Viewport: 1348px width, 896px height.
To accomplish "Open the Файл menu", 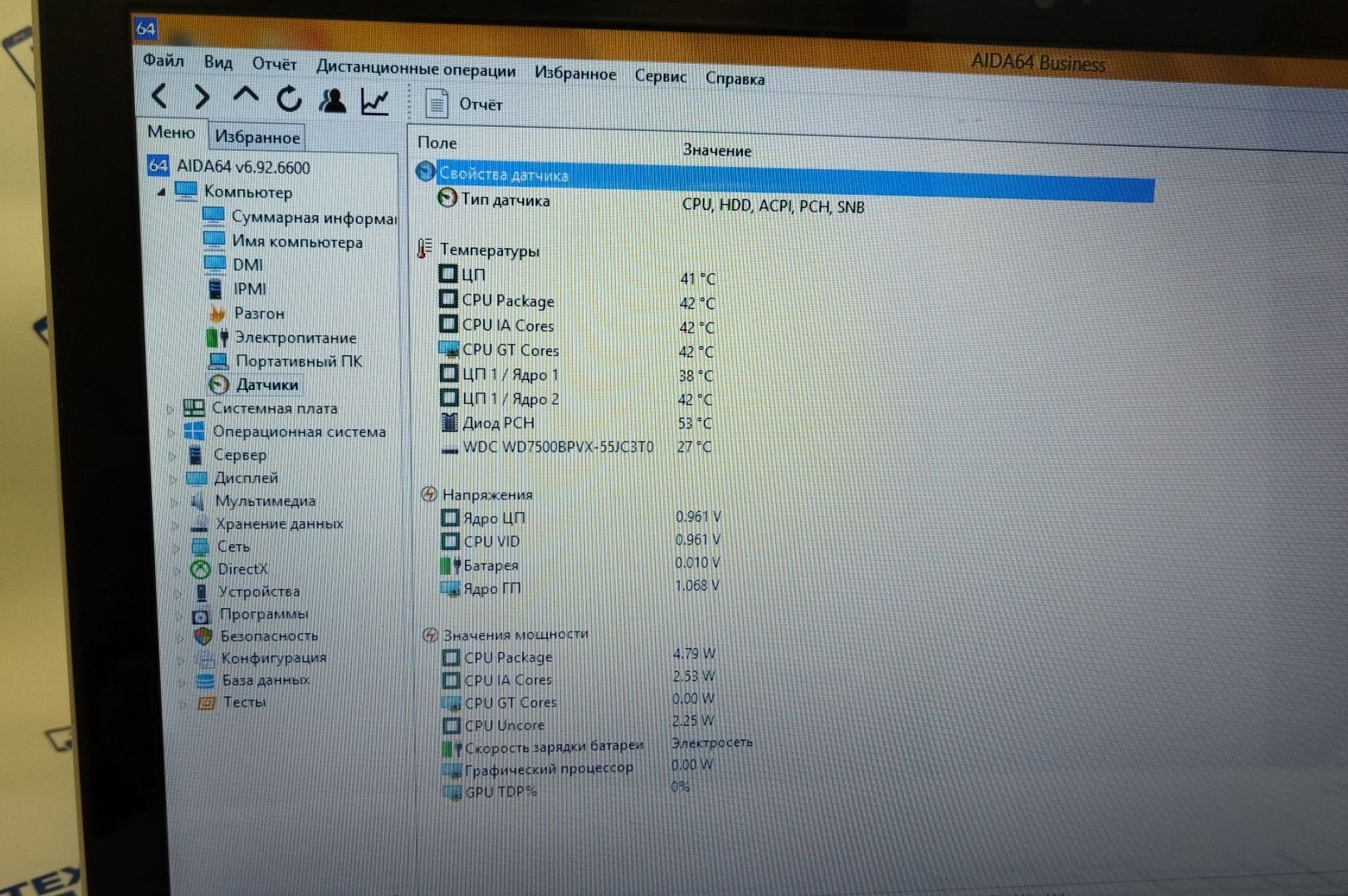I will [163, 61].
